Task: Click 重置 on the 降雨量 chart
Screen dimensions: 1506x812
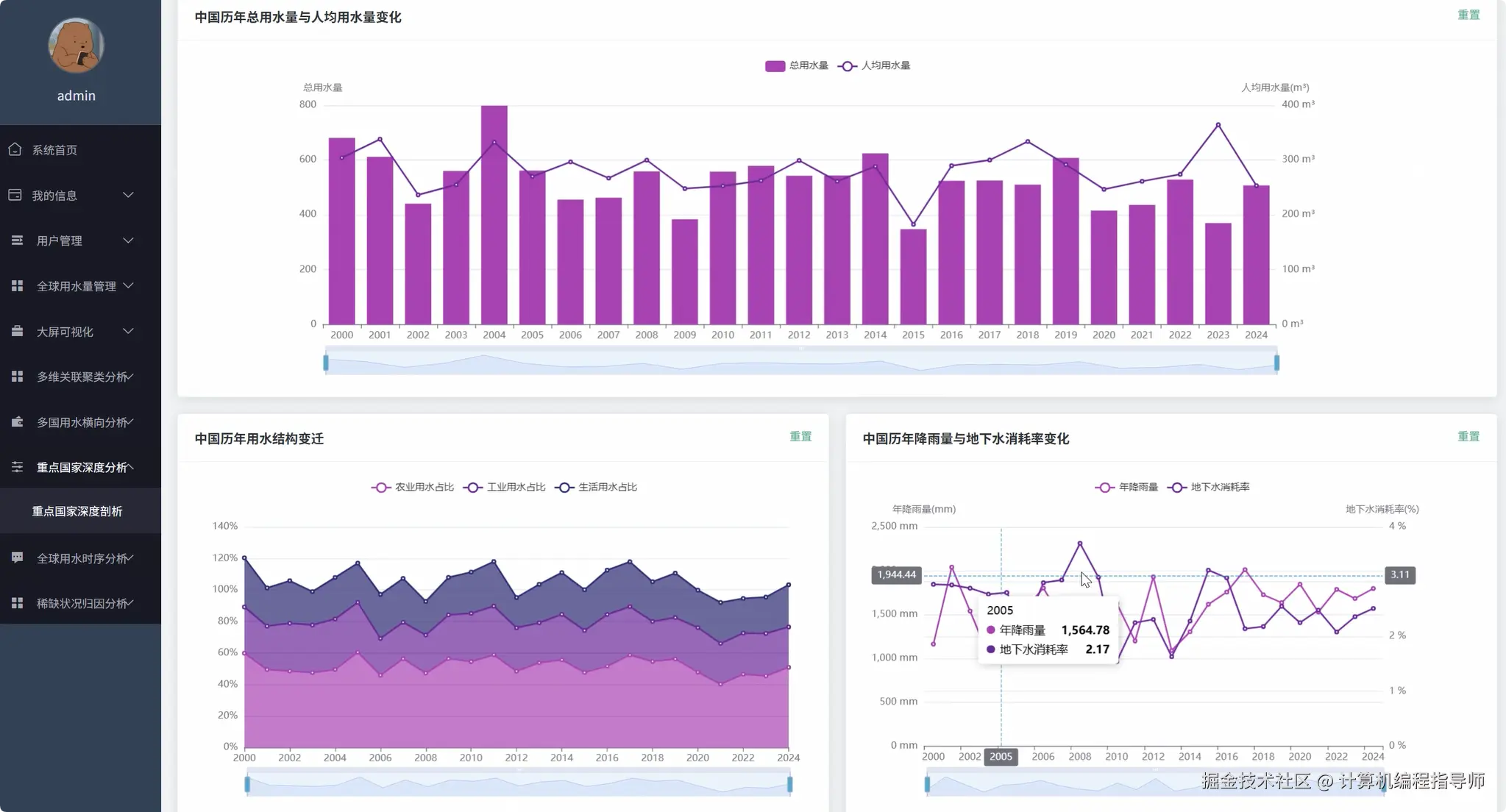Action: click(1468, 436)
